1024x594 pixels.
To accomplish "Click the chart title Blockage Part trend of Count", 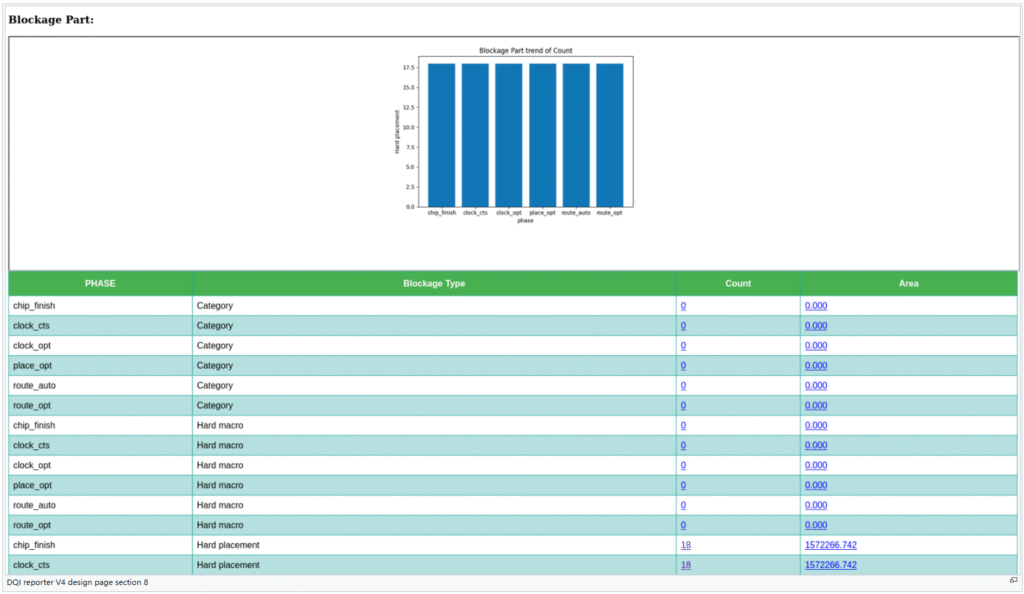I will (525, 50).
